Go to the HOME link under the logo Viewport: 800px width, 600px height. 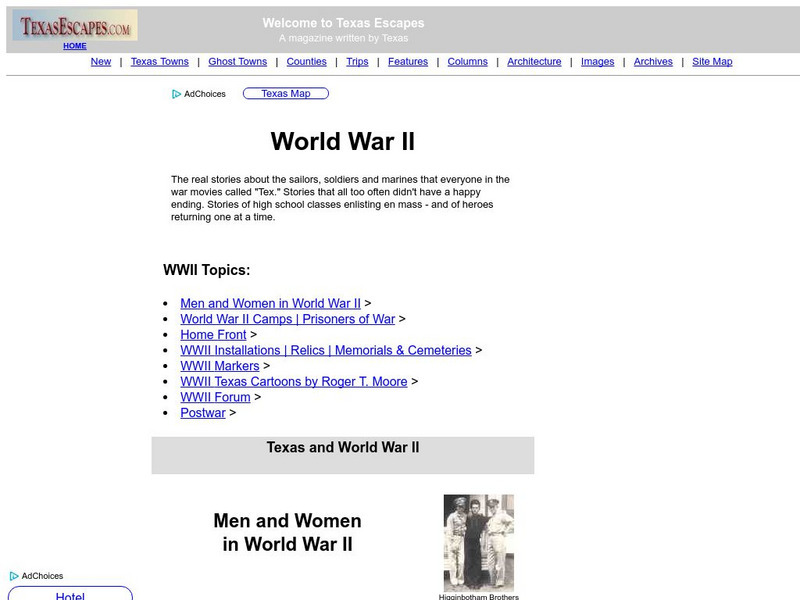pyautogui.click(x=74, y=45)
